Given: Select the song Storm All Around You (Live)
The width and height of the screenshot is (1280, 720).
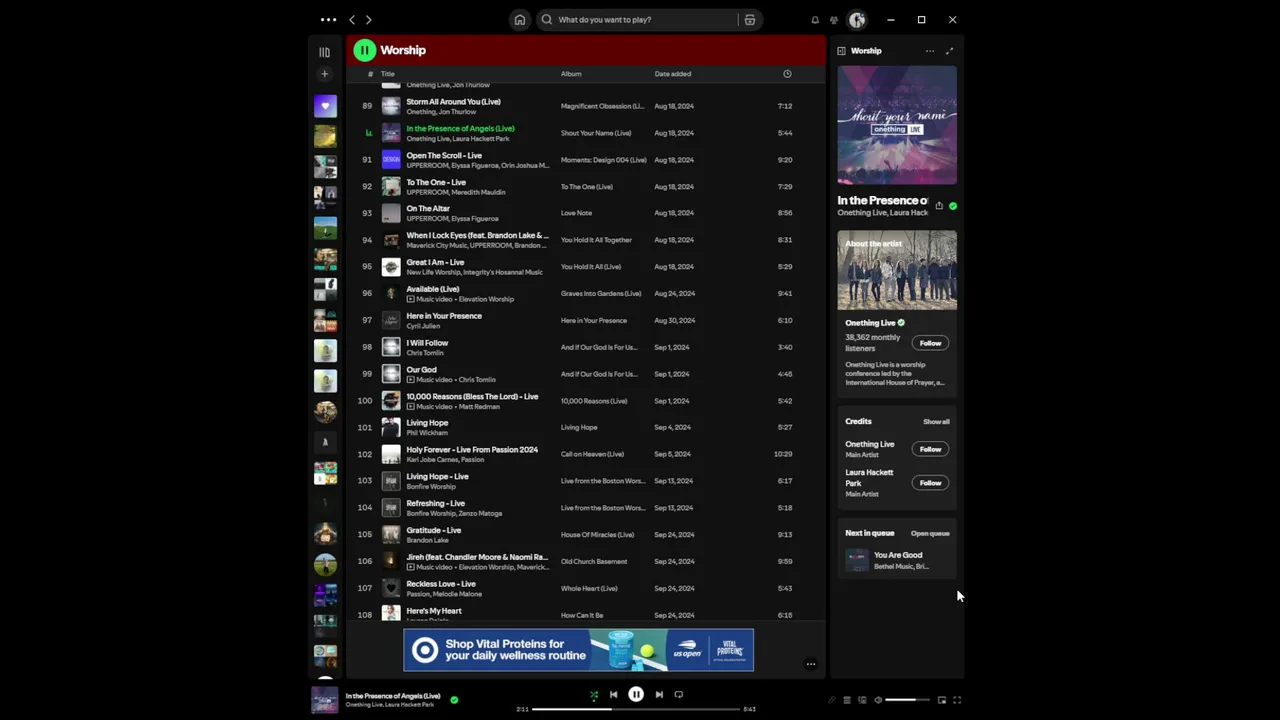Looking at the screenshot, I should [x=453, y=102].
